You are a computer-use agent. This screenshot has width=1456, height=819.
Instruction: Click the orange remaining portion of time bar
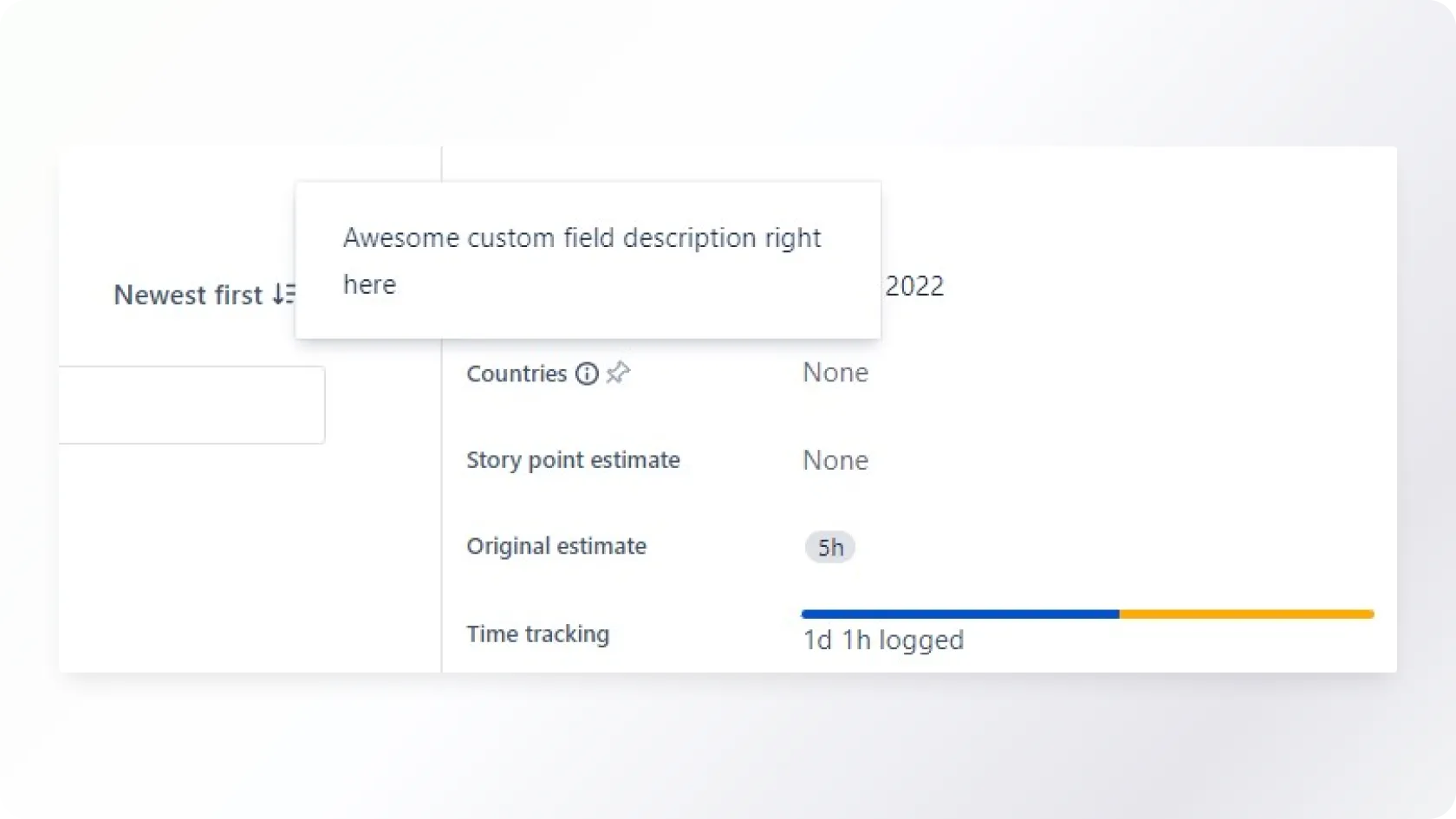coord(1246,614)
